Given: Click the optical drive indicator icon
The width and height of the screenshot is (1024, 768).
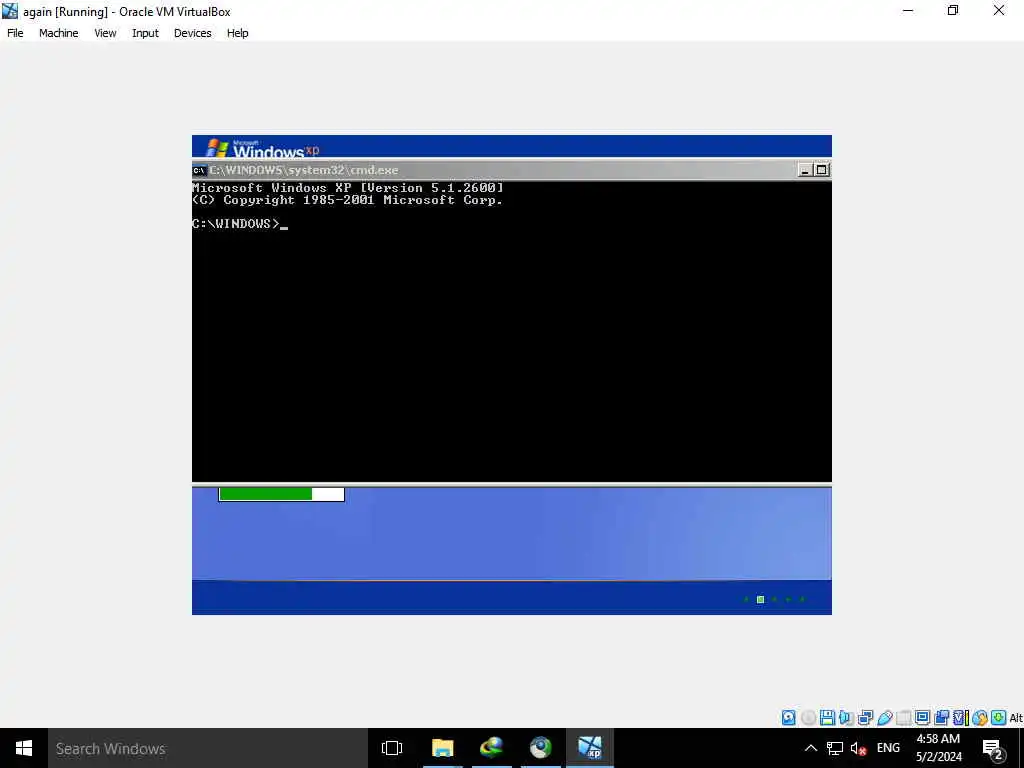Looking at the screenshot, I should click(x=808, y=718).
